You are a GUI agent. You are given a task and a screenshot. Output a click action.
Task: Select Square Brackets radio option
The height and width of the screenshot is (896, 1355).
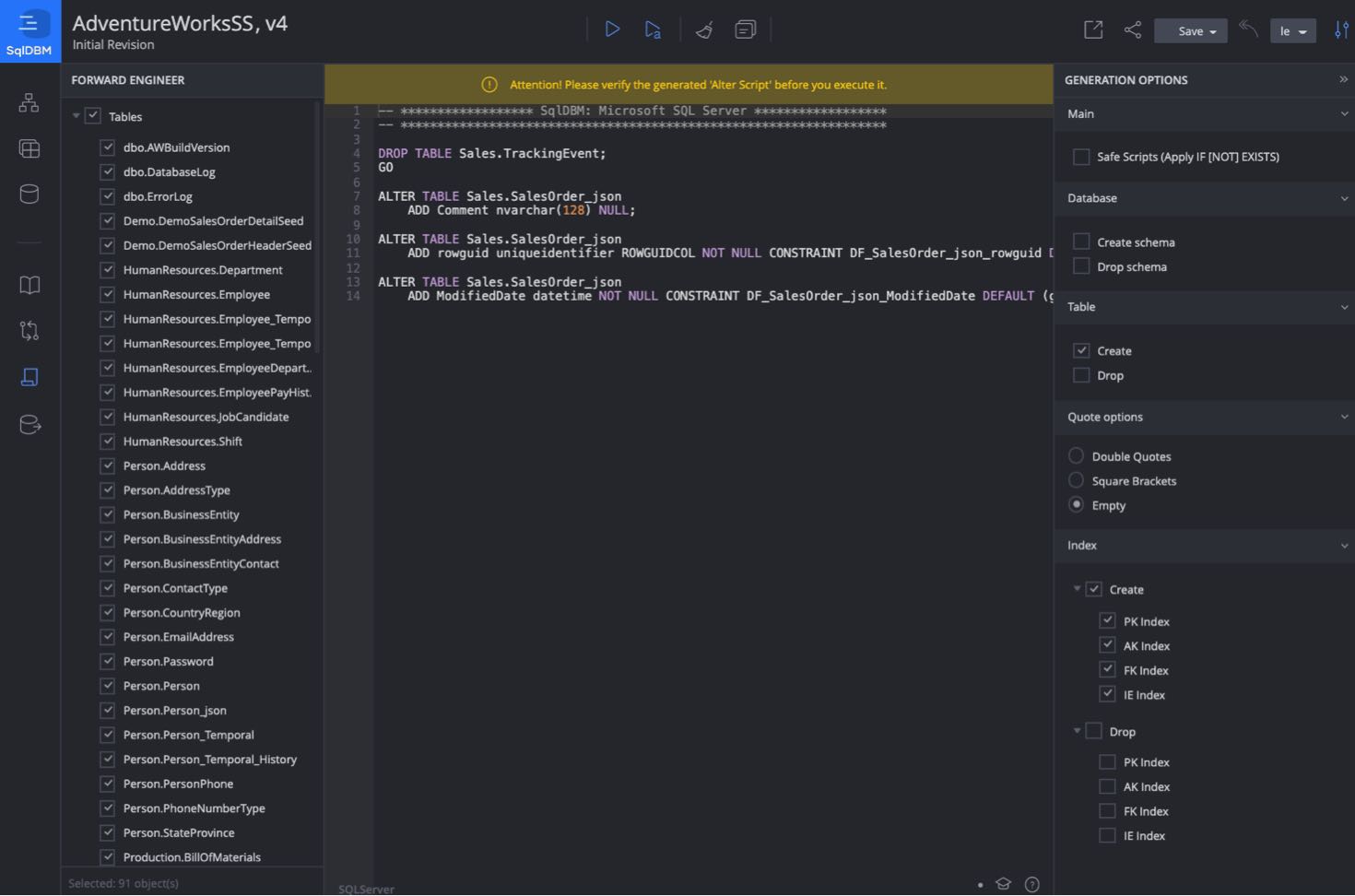point(1076,480)
